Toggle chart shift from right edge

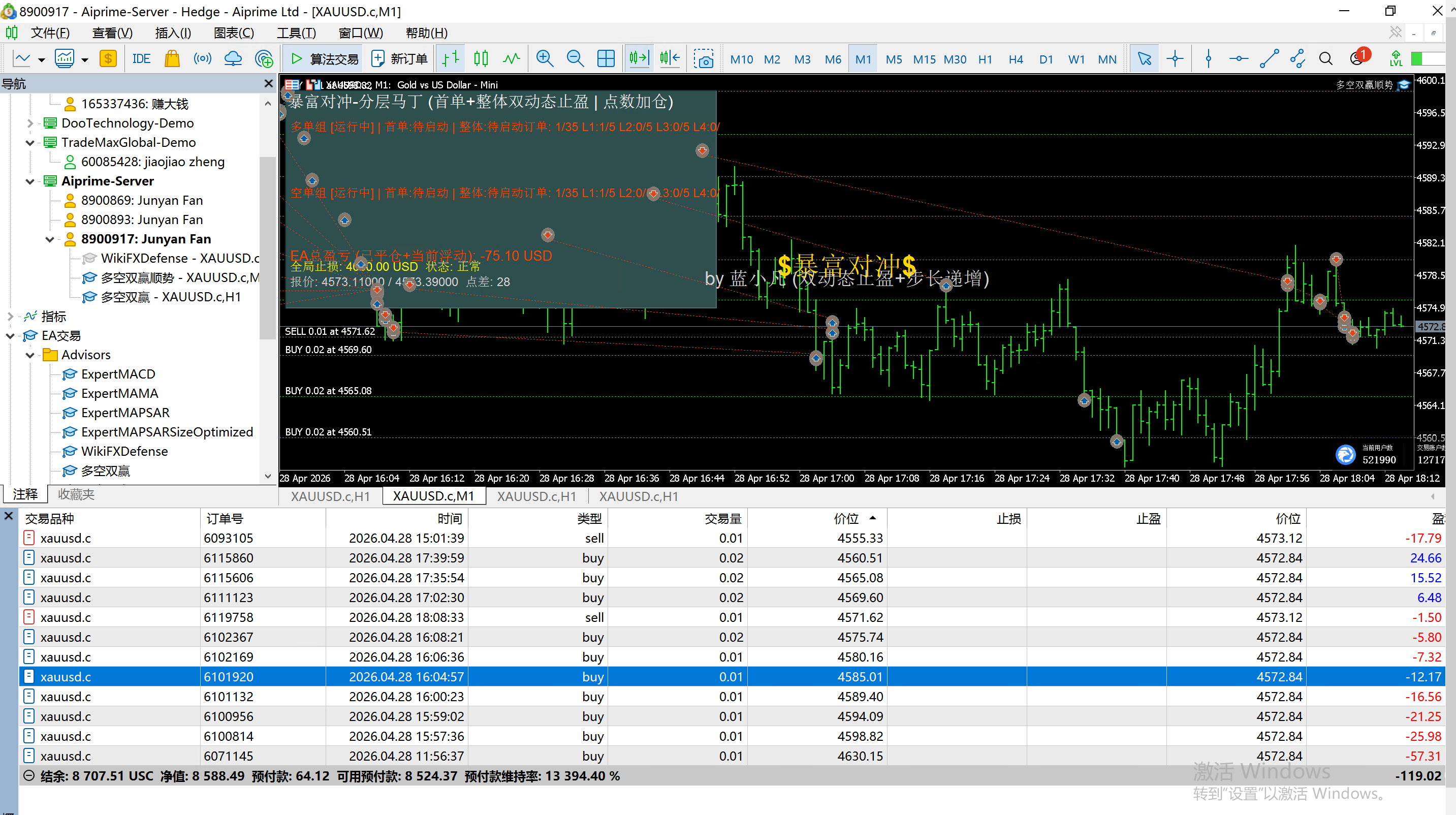click(x=670, y=59)
